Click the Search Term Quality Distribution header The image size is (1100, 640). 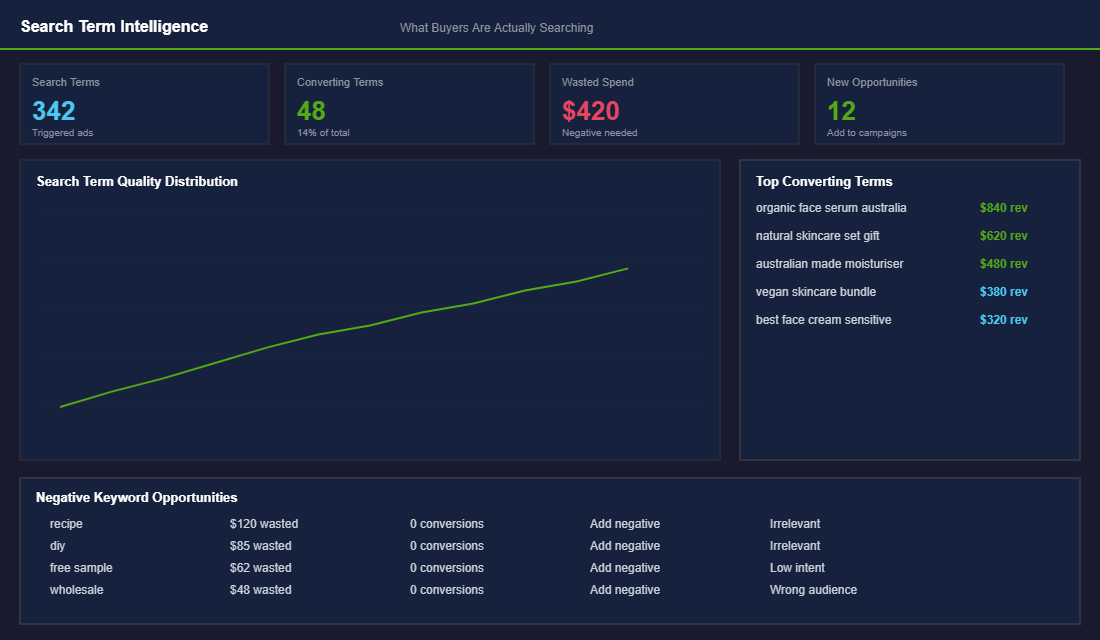[x=138, y=181]
